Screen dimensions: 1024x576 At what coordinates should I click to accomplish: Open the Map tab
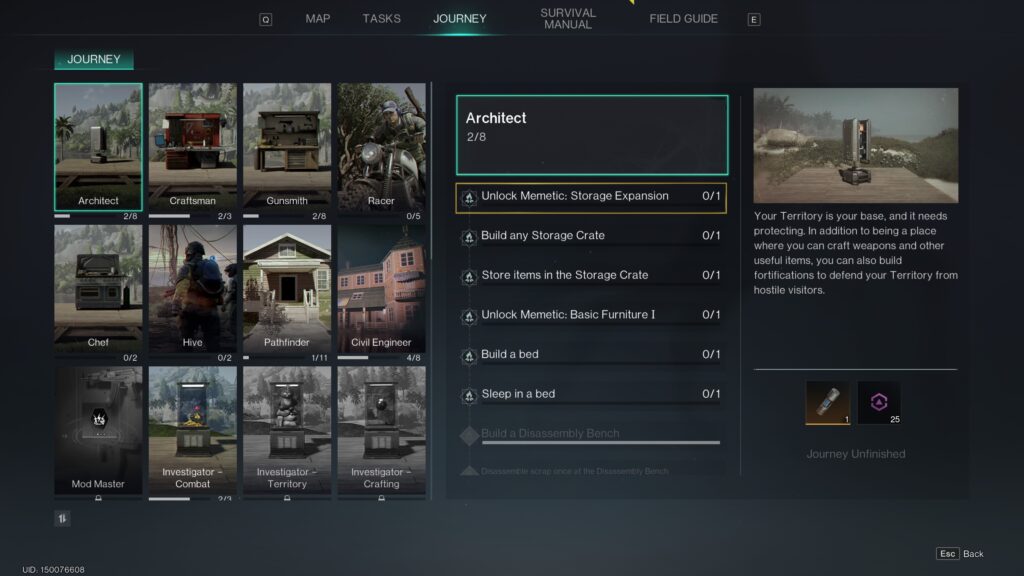tap(318, 19)
